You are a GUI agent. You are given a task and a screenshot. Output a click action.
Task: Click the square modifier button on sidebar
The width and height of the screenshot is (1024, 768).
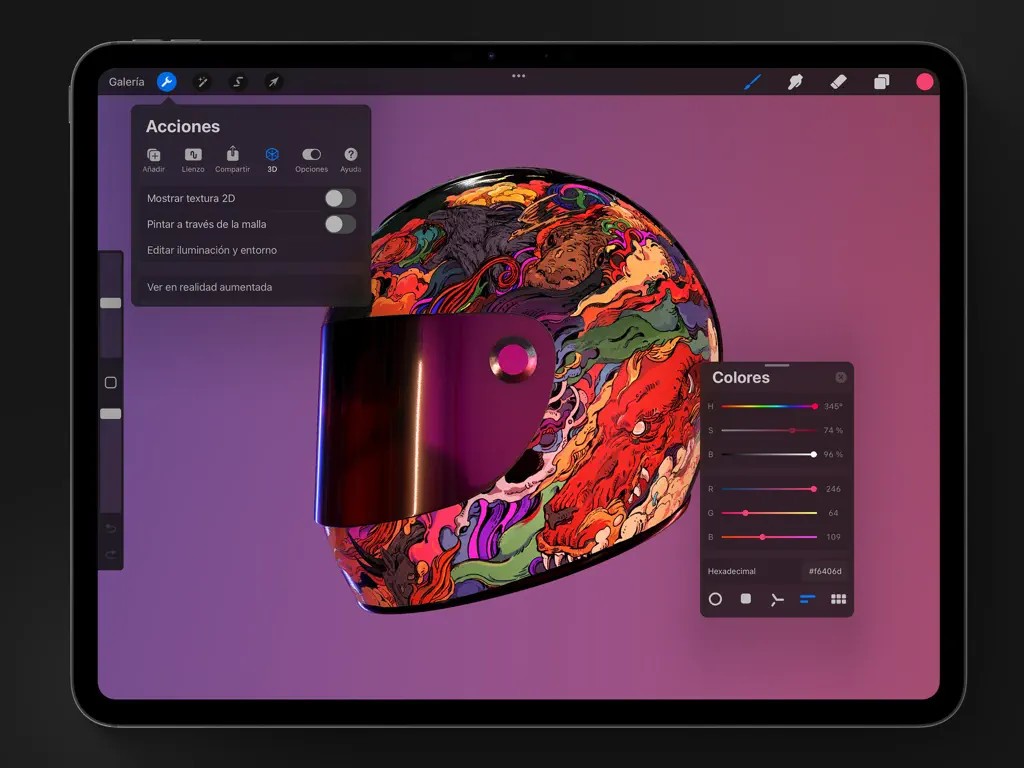click(111, 383)
